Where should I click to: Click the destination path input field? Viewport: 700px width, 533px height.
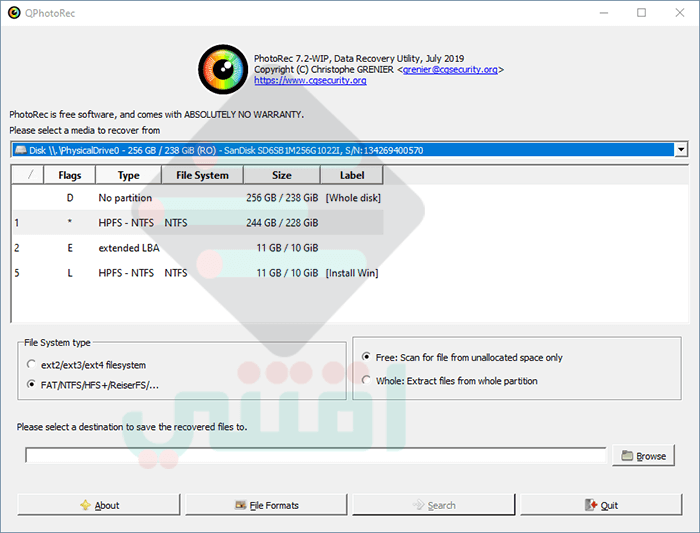316,455
